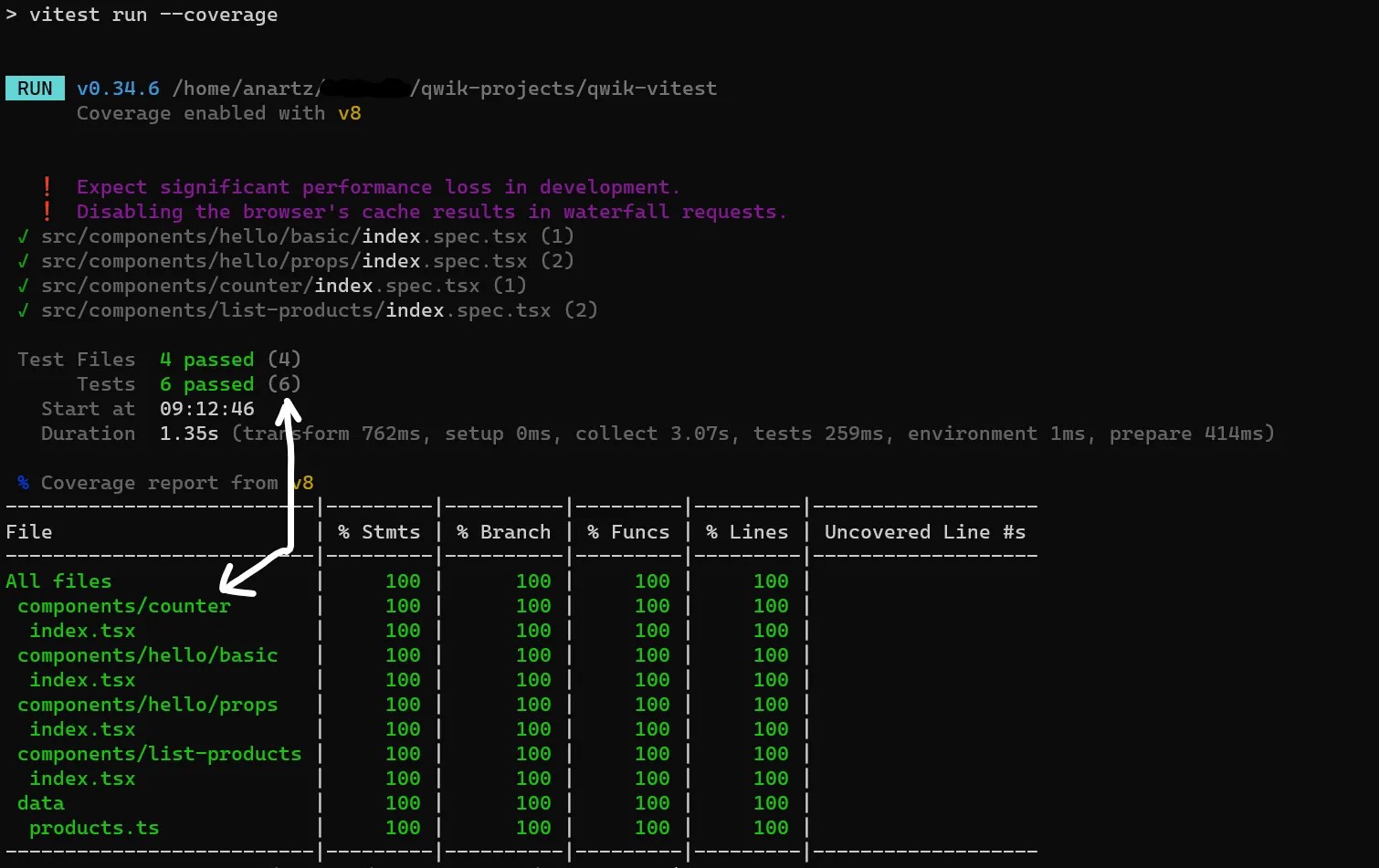
Task: Select the 'data' folder row label
Action: [41, 803]
